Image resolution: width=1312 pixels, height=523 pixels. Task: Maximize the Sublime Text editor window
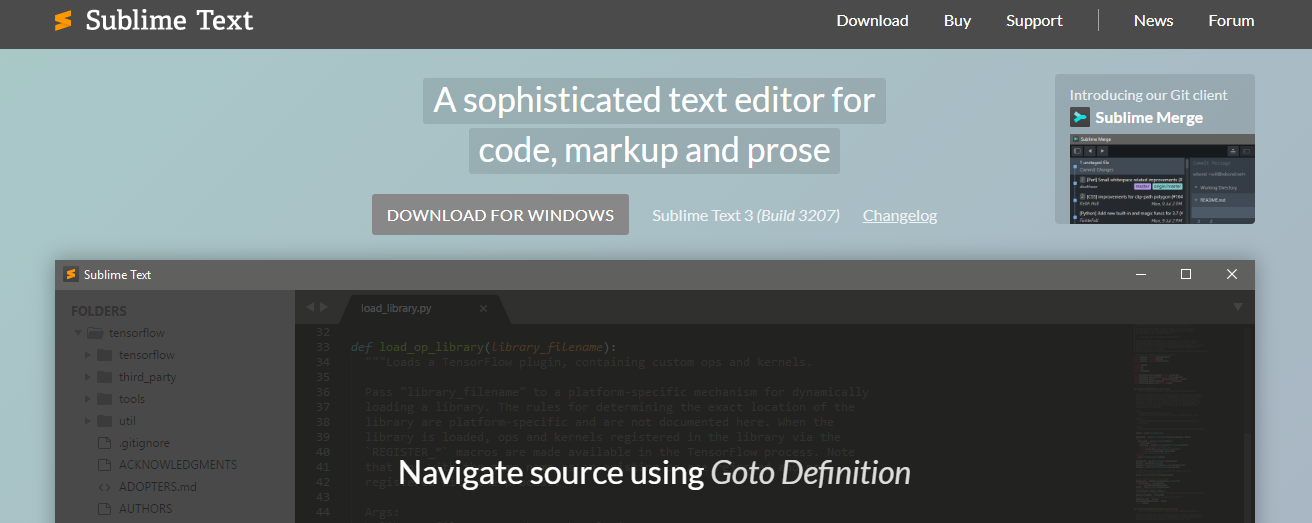[1186, 274]
